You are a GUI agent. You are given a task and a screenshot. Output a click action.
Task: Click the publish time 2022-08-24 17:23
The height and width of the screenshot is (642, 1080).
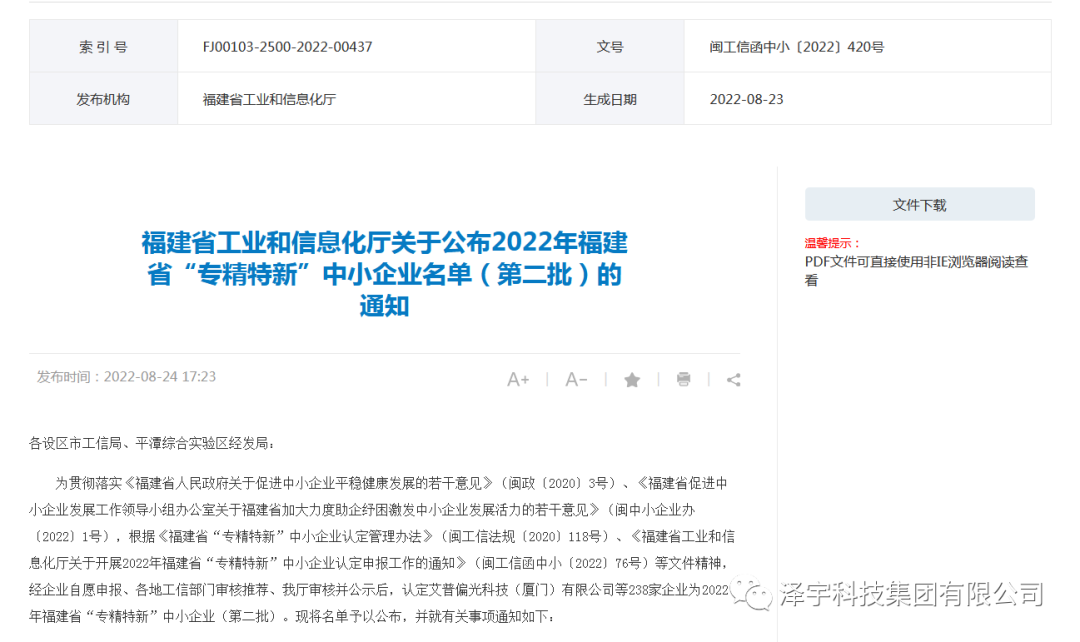pyautogui.click(x=126, y=377)
